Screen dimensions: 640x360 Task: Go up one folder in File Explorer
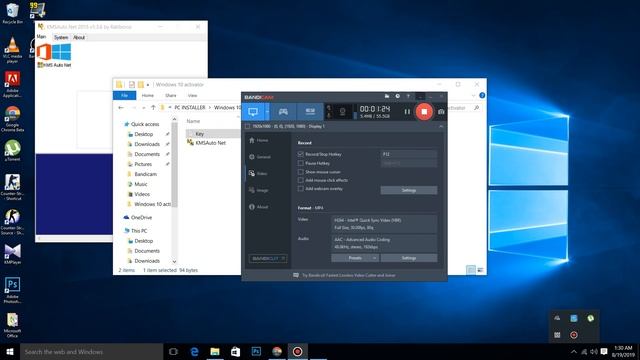pos(153,108)
